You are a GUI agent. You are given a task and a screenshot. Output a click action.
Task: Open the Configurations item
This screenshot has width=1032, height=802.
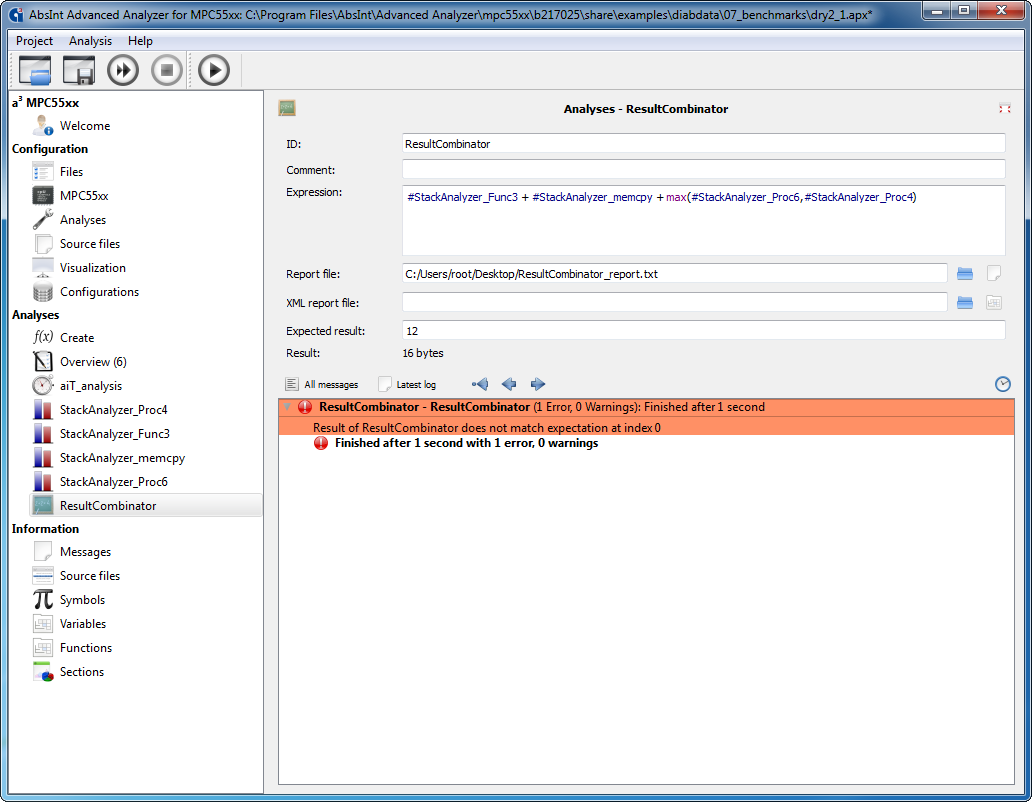(x=99, y=291)
